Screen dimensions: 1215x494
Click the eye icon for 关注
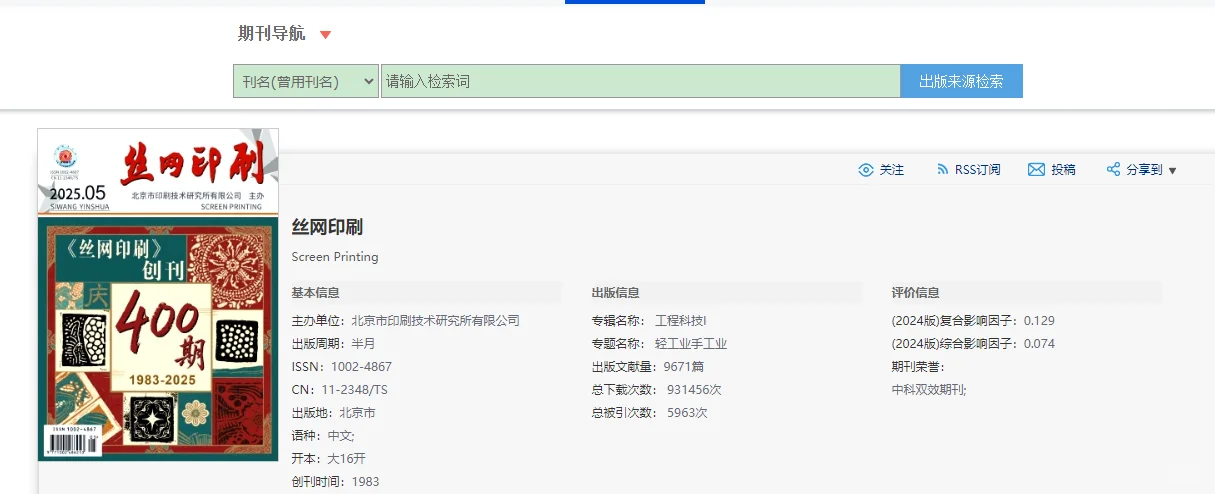pyautogui.click(x=866, y=170)
